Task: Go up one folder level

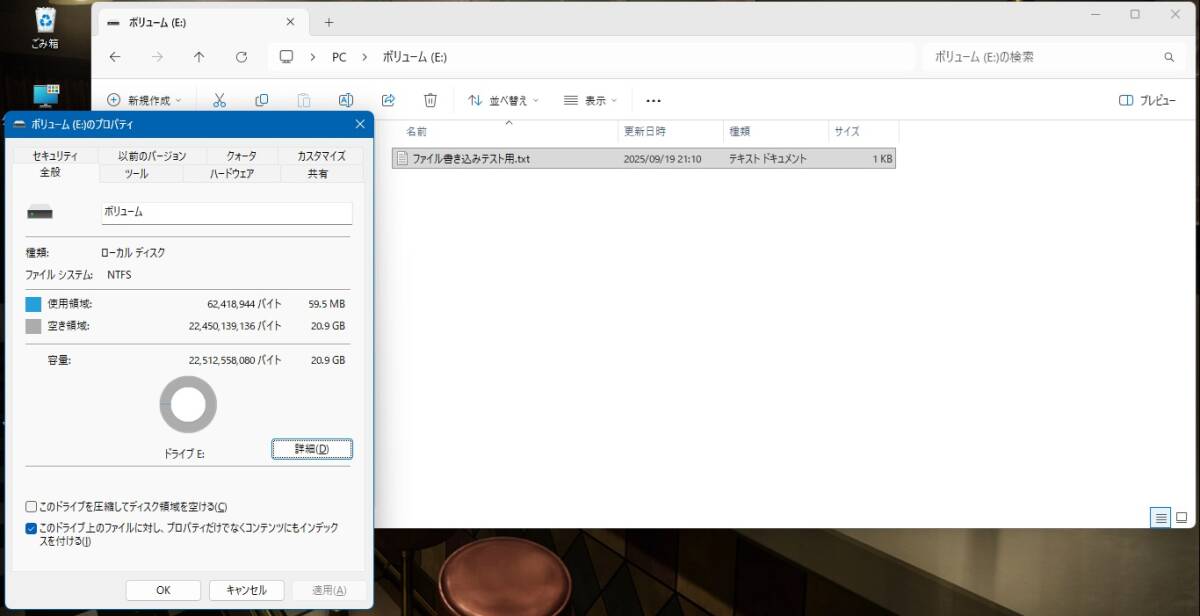Action: 199,57
